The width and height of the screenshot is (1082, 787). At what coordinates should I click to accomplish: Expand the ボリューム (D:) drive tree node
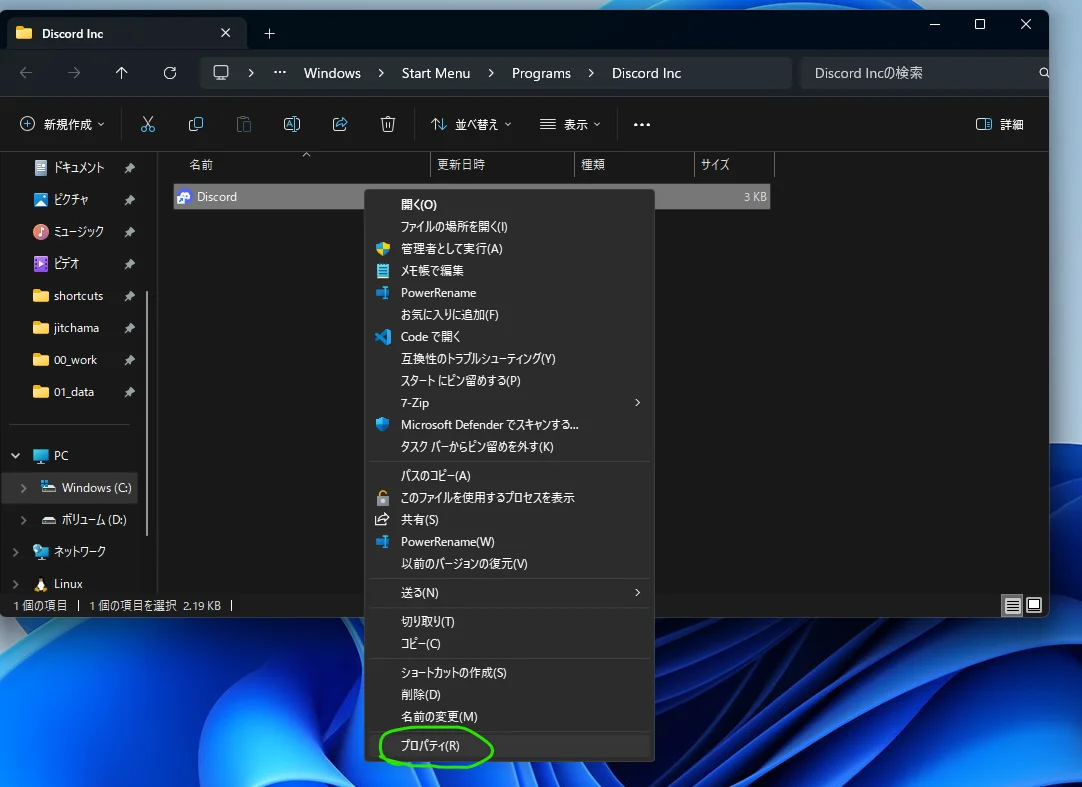pos(23,520)
